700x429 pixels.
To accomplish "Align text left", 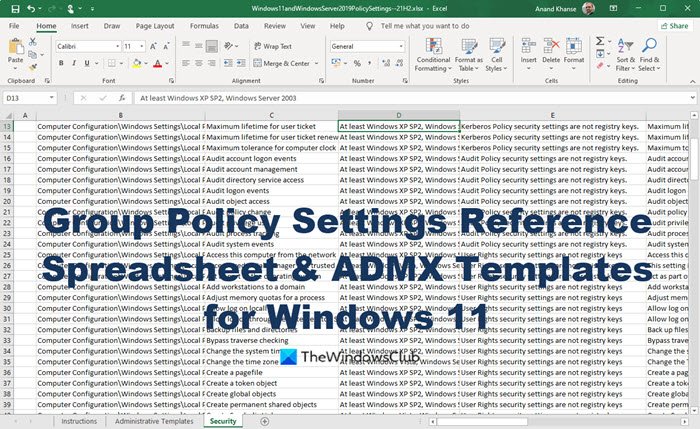I will 186,63.
